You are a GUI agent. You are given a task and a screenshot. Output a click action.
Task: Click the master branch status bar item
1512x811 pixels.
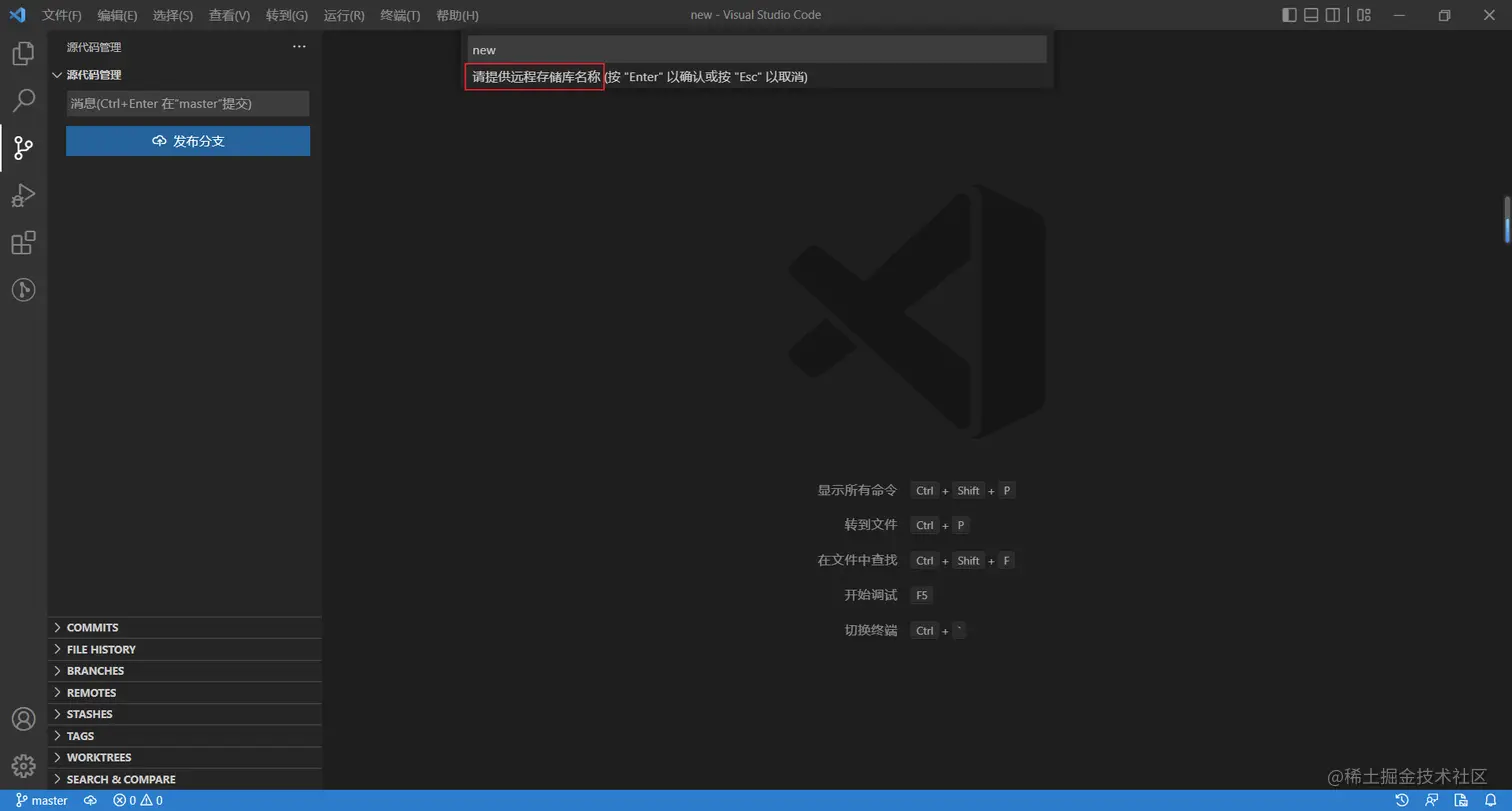[x=42, y=800]
